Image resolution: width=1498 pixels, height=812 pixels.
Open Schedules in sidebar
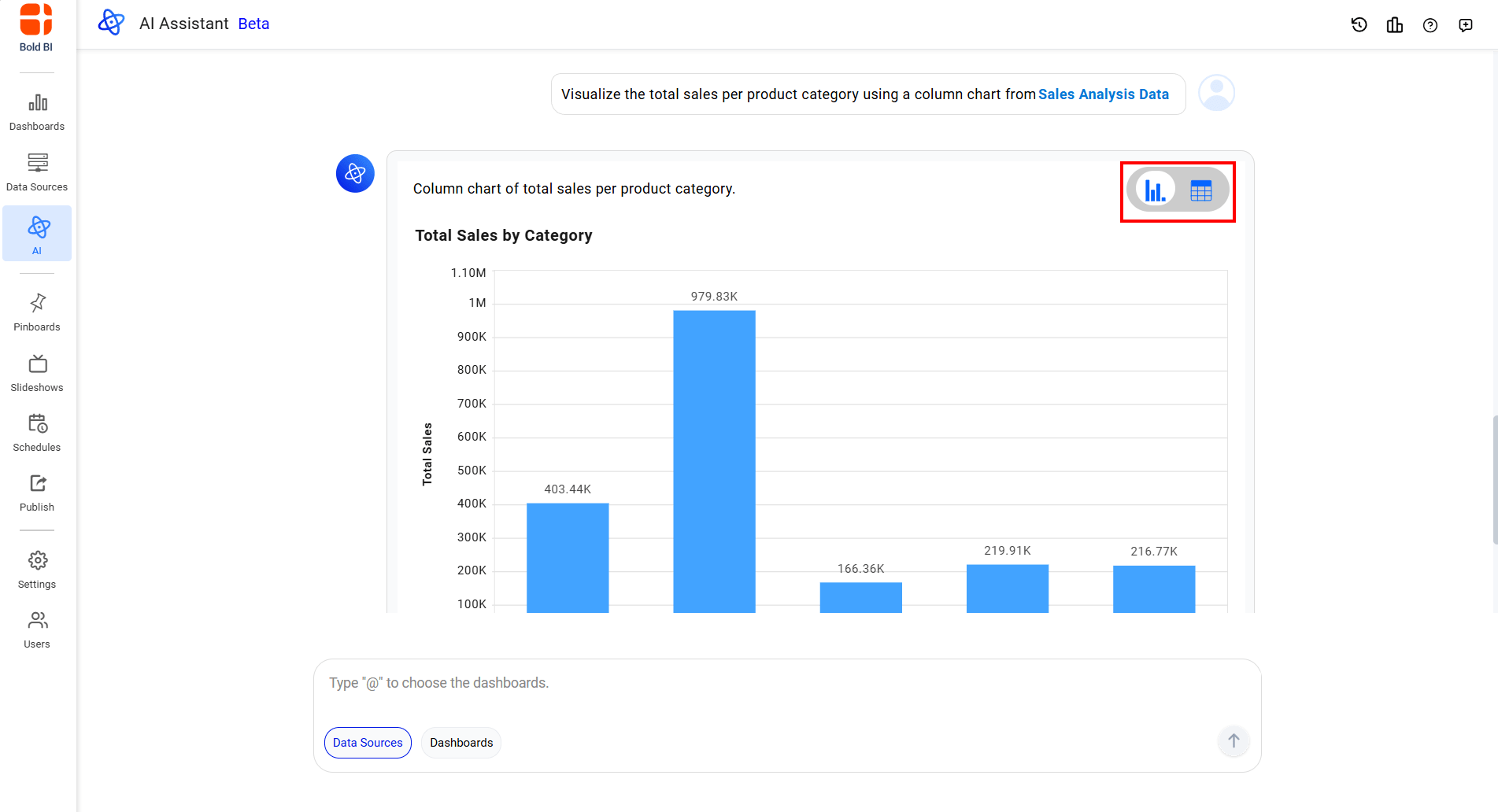tap(37, 433)
